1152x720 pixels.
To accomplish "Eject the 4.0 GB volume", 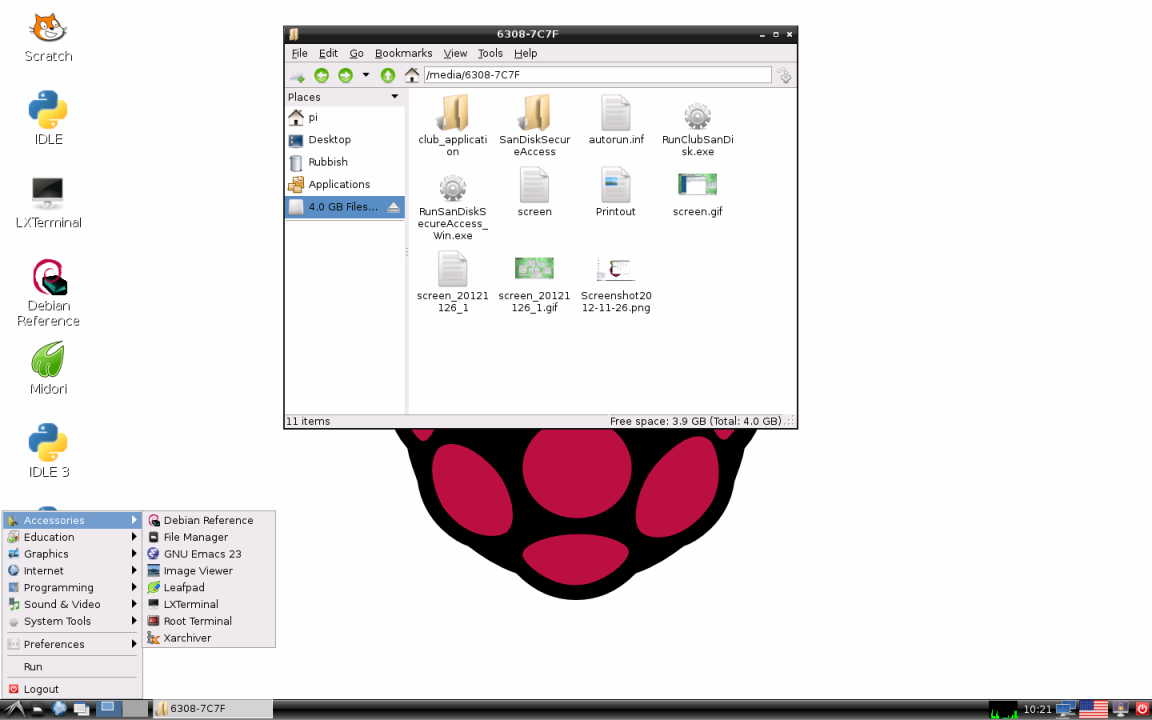I will [394, 207].
